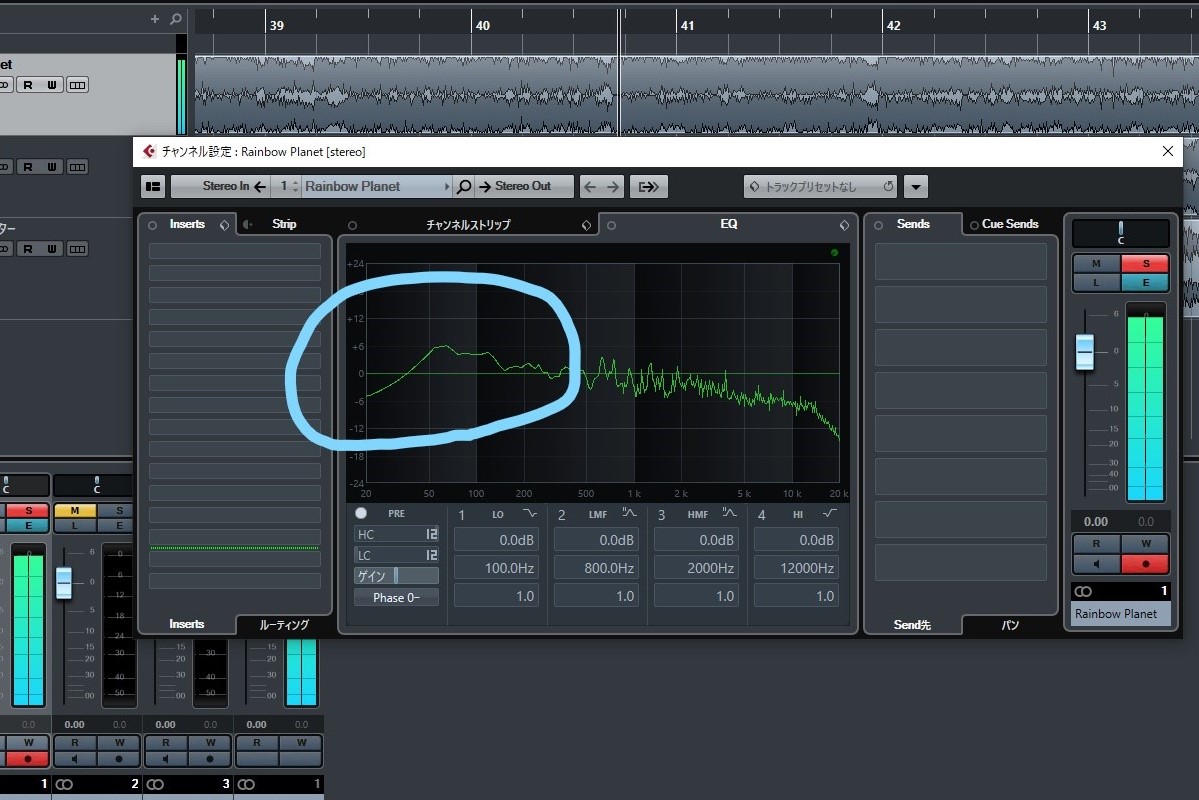Click Write W on first track in track list
1199x800 pixels.
coord(52,85)
